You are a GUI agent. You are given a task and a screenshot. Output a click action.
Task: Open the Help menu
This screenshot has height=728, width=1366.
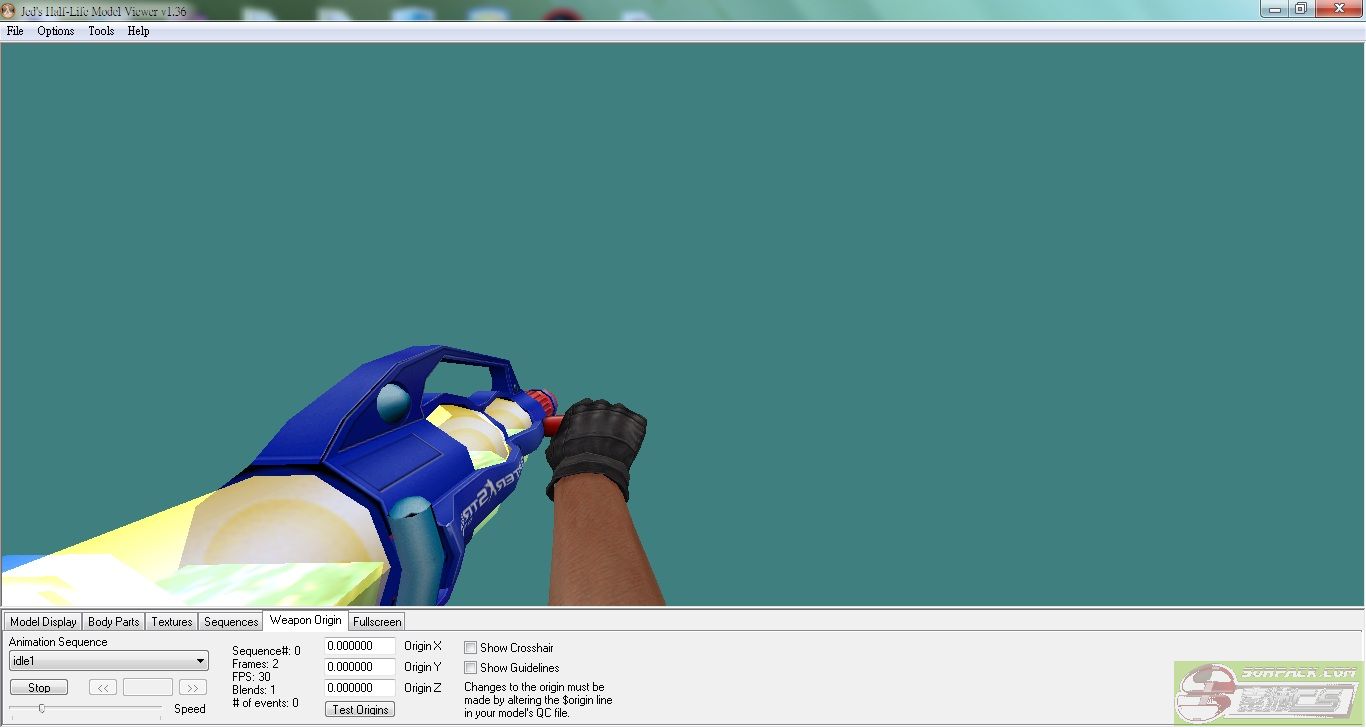[139, 31]
